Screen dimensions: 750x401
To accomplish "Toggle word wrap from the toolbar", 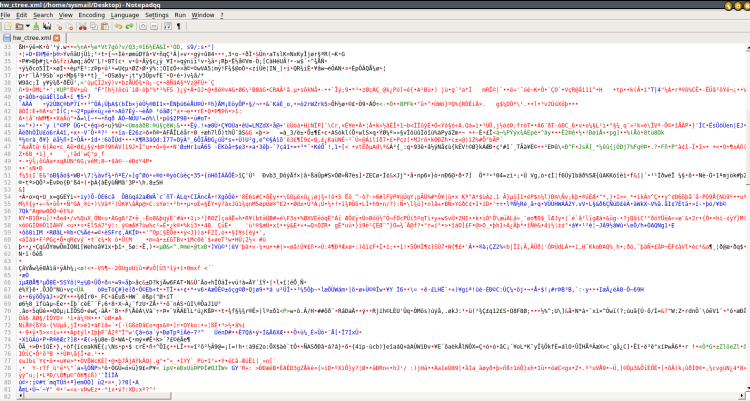I will tap(168, 26).
